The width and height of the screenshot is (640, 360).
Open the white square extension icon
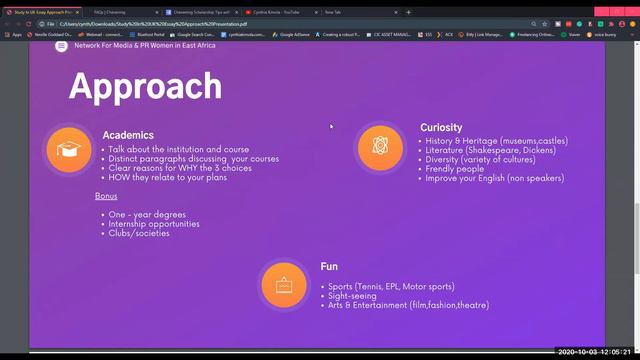click(558, 24)
